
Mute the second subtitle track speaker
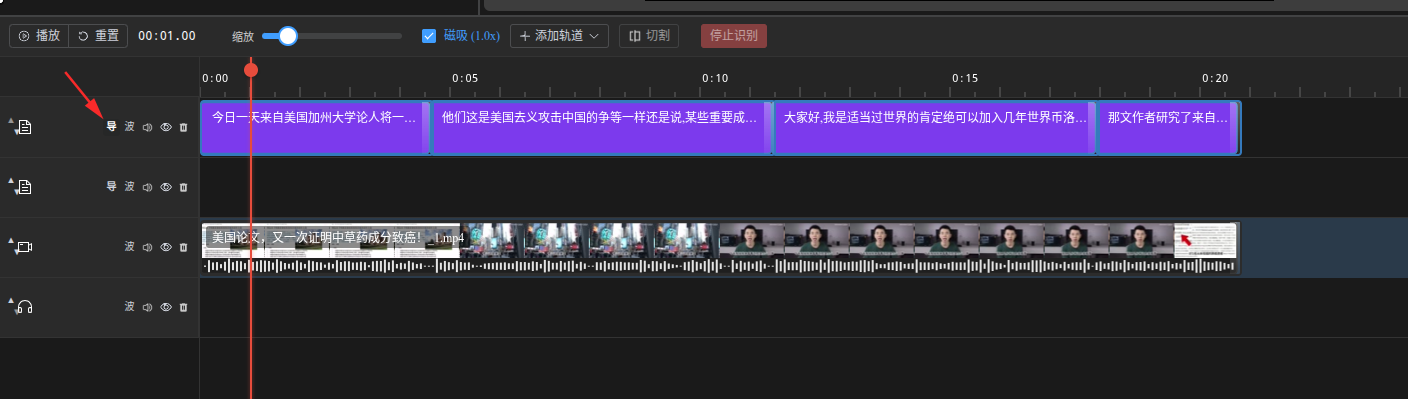[147, 187]
